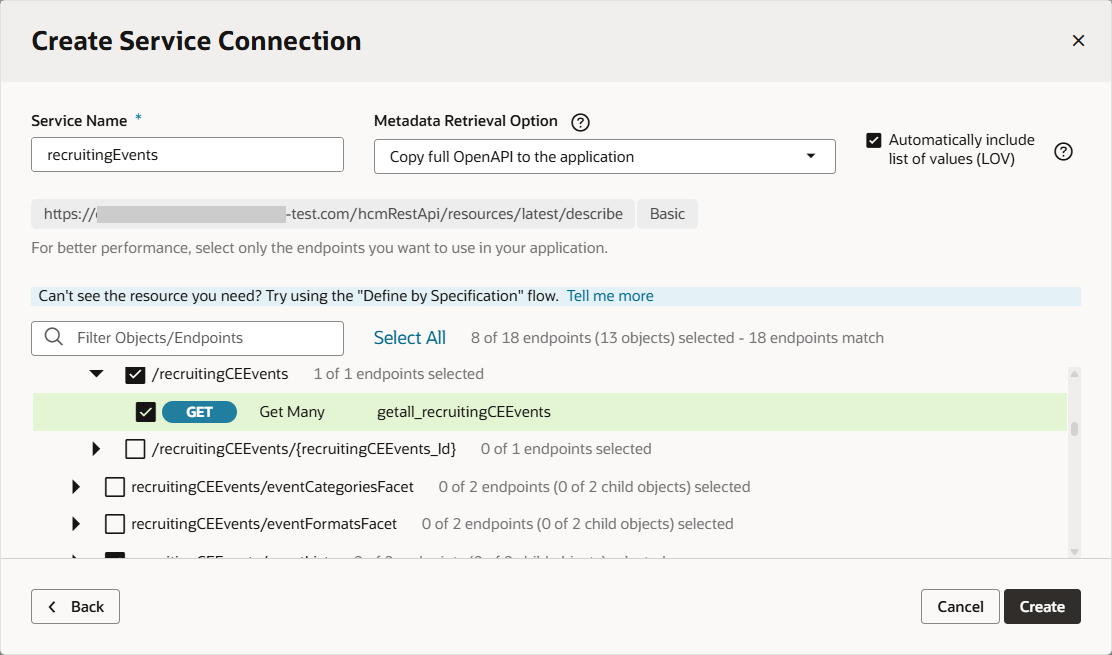Screen dimensions: 1112x655
Task: Click the GET method badge on Get Many
Action: [199, 411]
